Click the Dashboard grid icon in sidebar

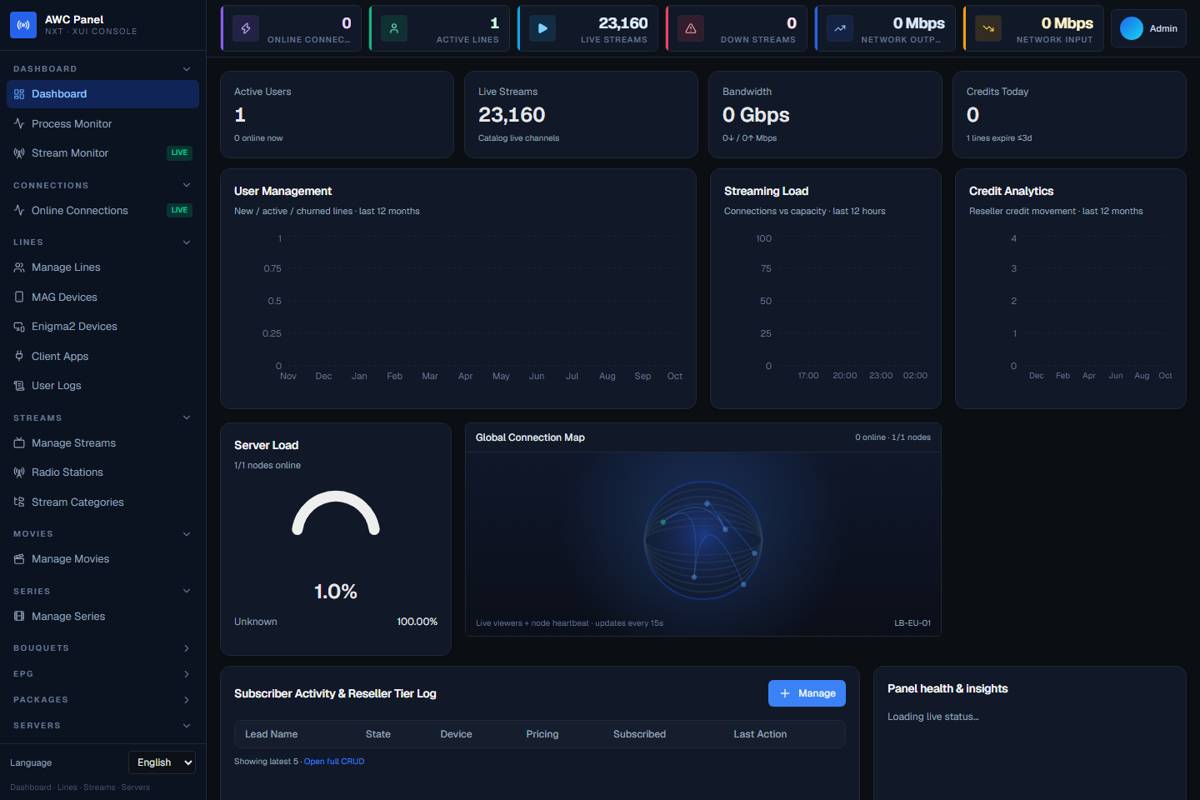pos(19,94)
